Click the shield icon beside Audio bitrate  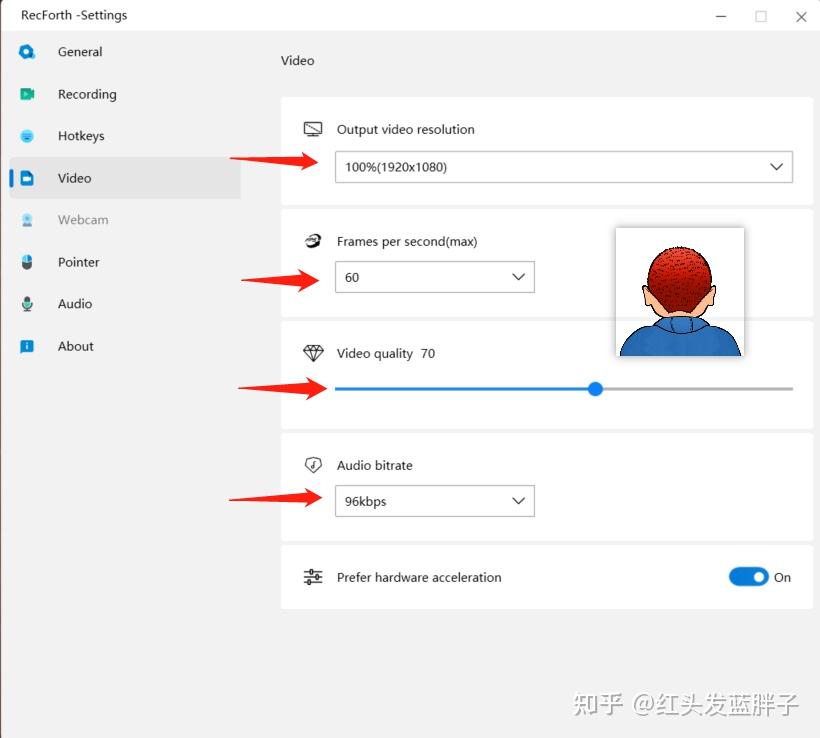313,465
